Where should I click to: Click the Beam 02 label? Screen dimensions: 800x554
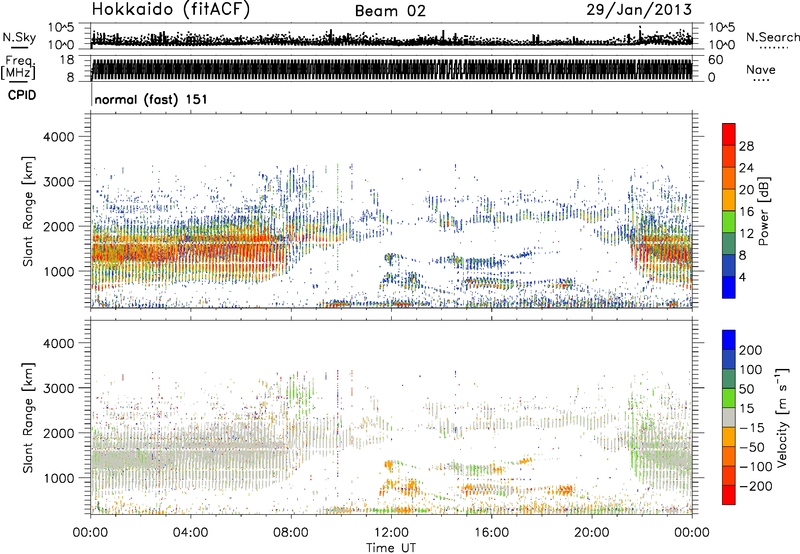pyautogui.click(x=390, y=11)
